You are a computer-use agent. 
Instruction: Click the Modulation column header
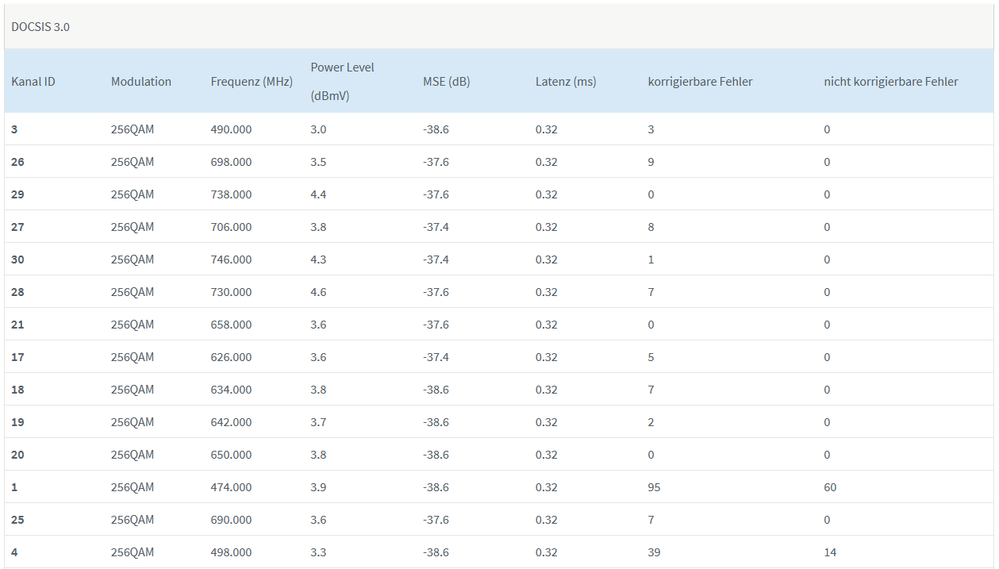[141, 81]
